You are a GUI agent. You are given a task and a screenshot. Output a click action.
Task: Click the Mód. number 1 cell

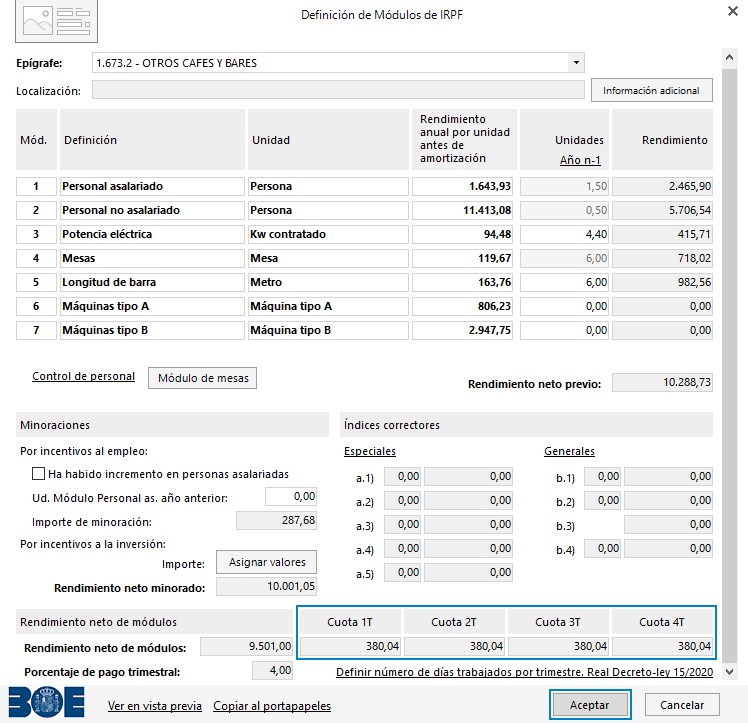click(x=36, y=186)
